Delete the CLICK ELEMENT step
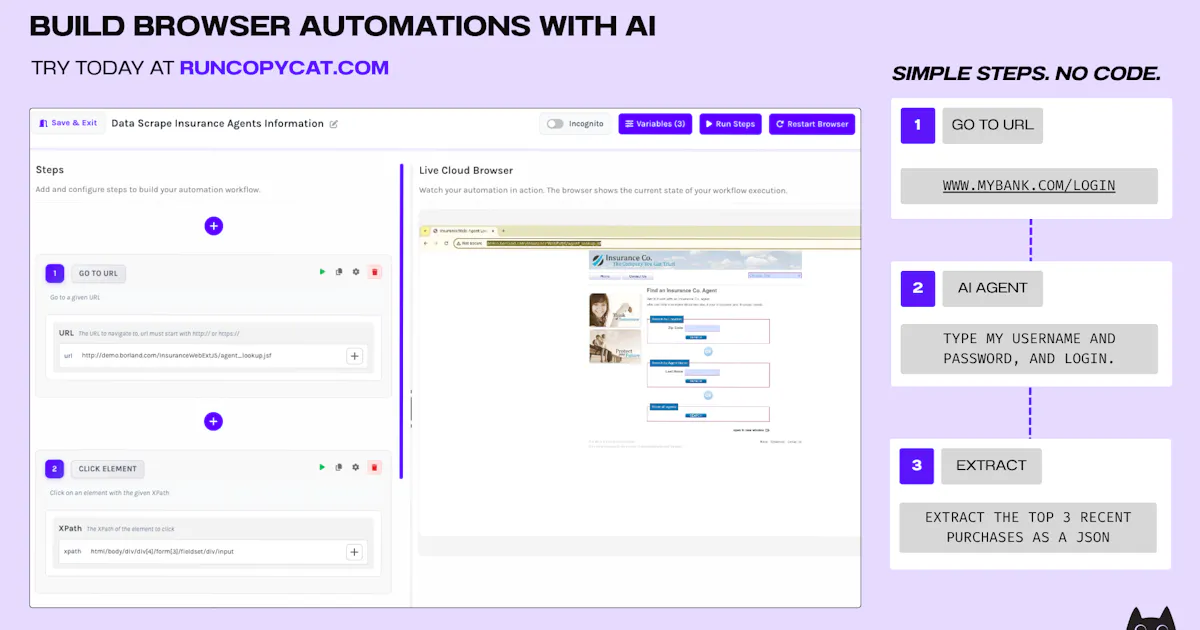The width and height of the screenshot is (1200, 630). [374, 467]
